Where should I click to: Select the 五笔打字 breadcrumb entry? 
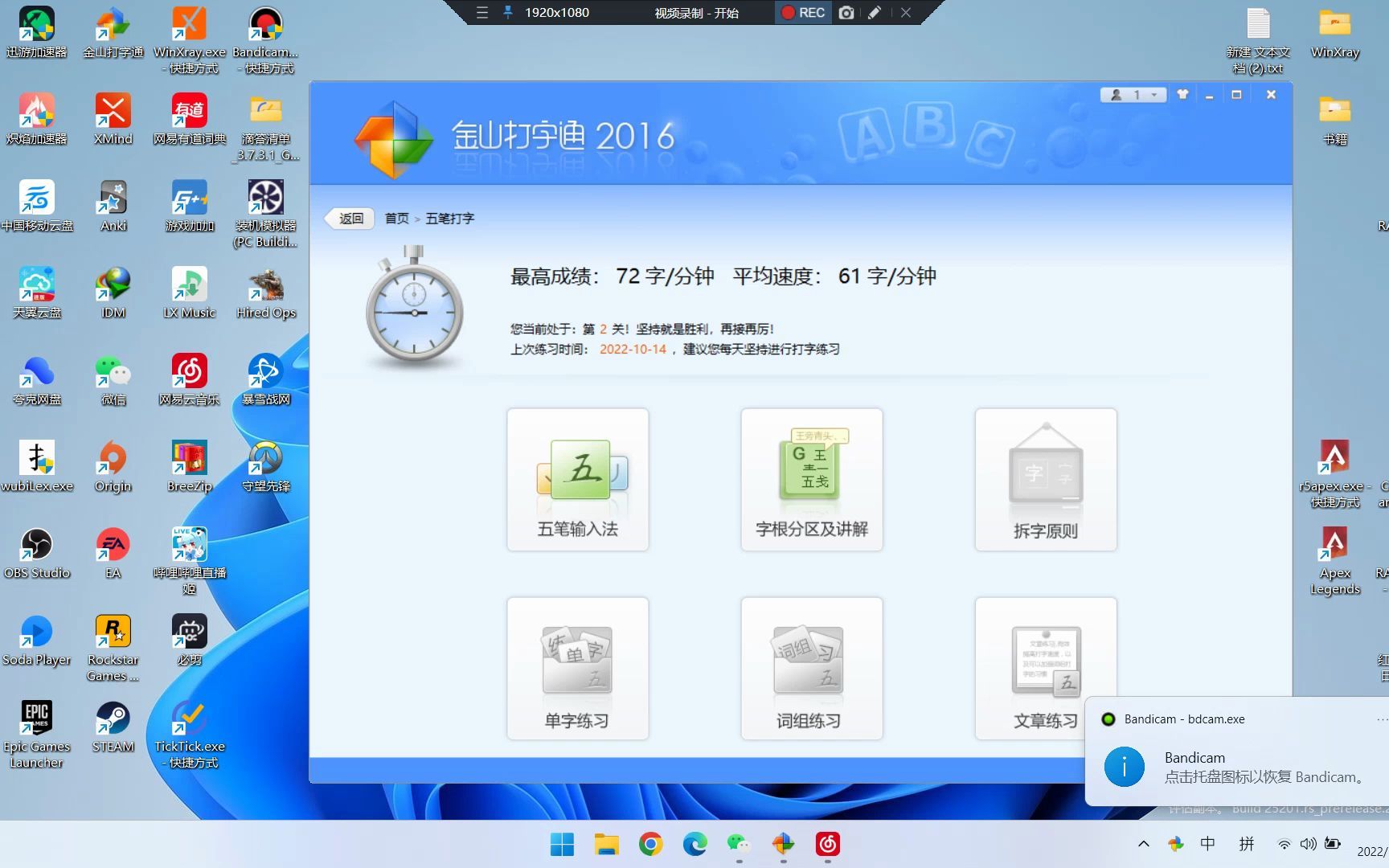[449, 218]
